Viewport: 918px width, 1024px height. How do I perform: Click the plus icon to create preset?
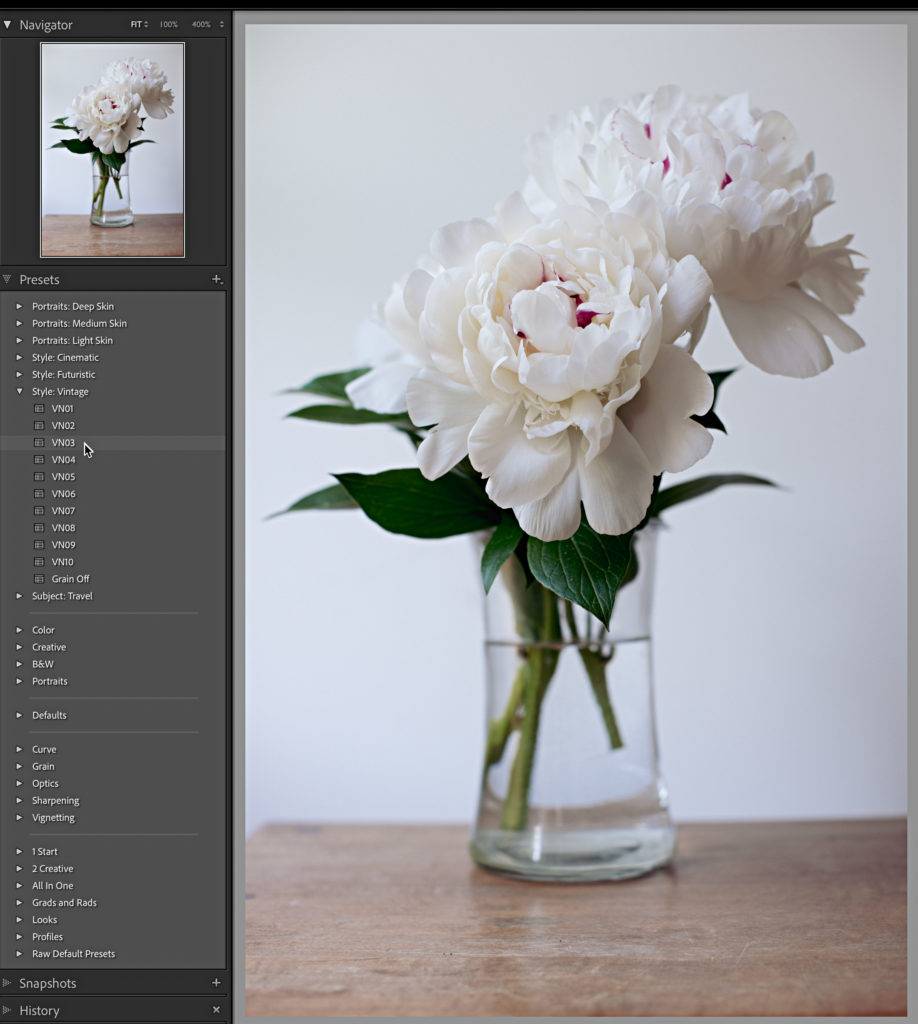coord(217,280)
